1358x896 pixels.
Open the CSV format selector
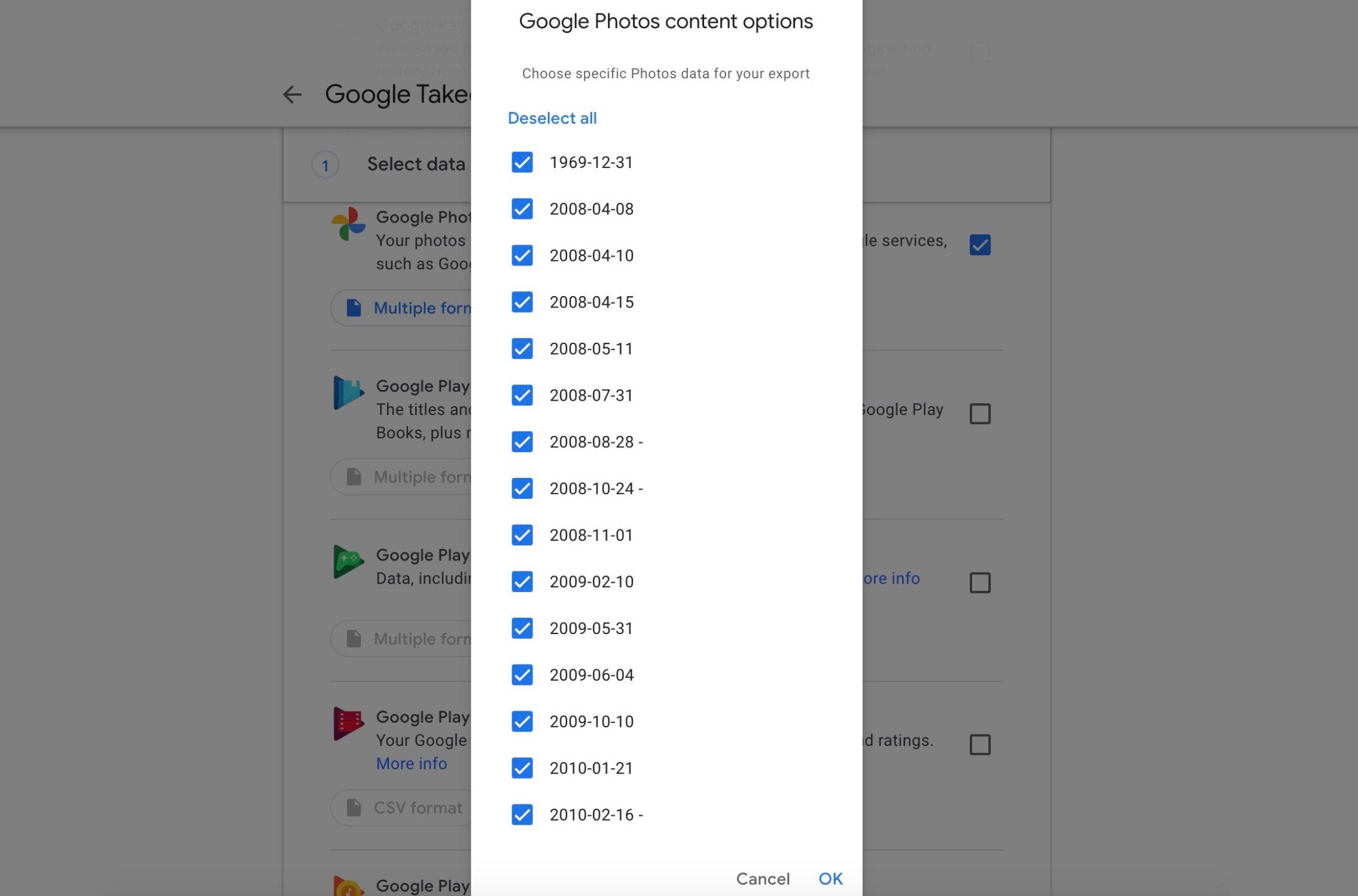[407, 807]
